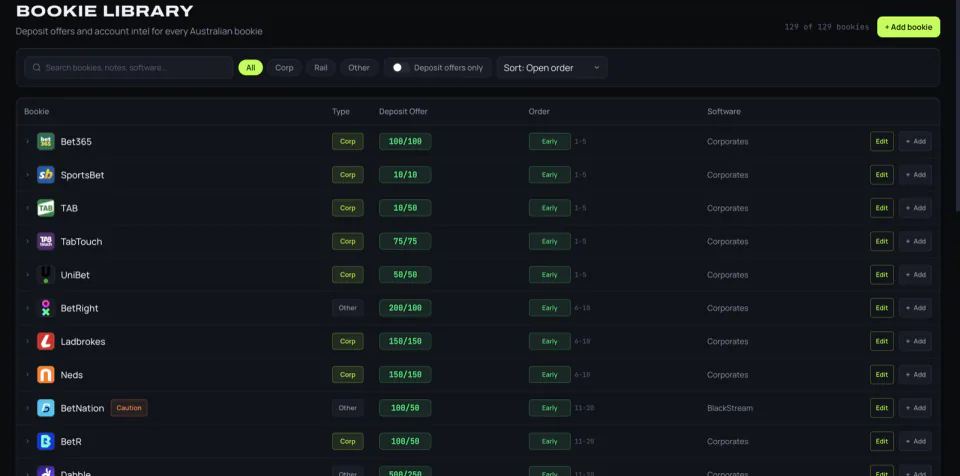Click the Caution badge on BetNation
960x476 pixels.
pos(129,408)
